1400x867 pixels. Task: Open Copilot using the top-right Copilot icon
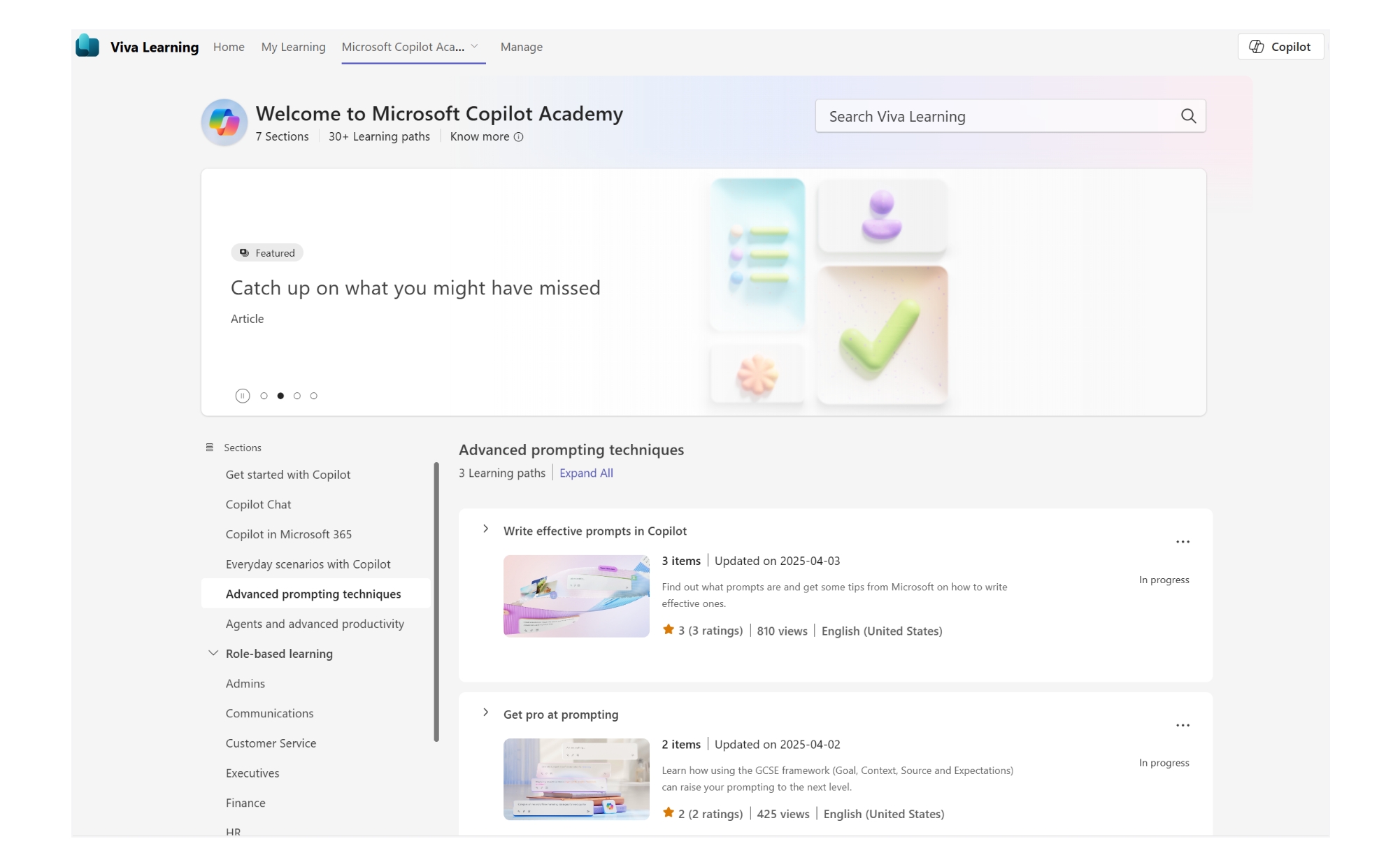1257,46
